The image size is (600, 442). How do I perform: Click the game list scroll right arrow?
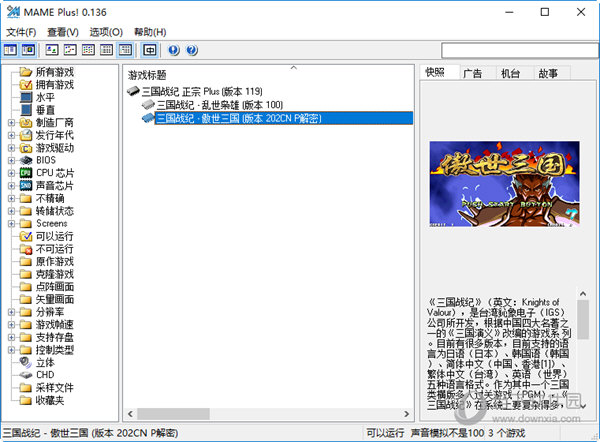[406, 414]
